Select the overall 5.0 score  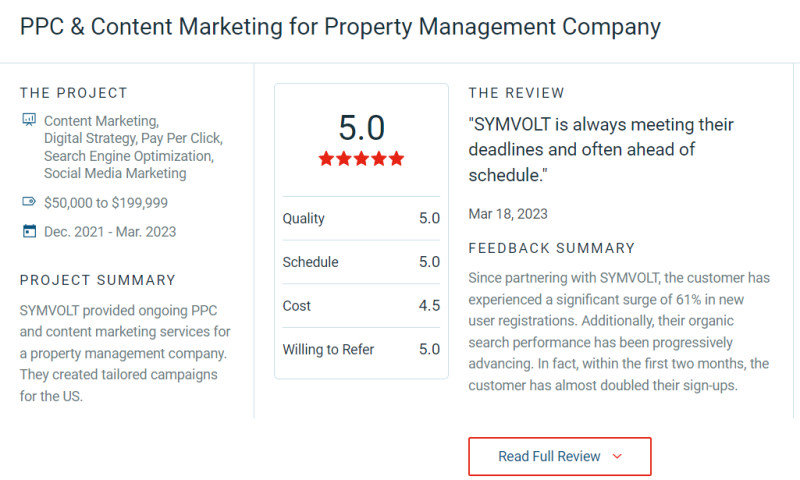[x=361, y=127]
